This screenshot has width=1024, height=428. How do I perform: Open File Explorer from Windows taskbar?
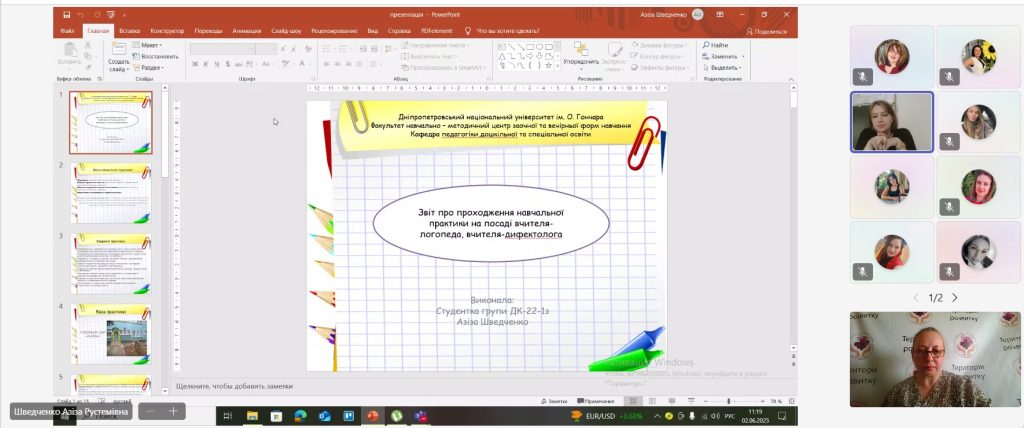coord(252,416)
